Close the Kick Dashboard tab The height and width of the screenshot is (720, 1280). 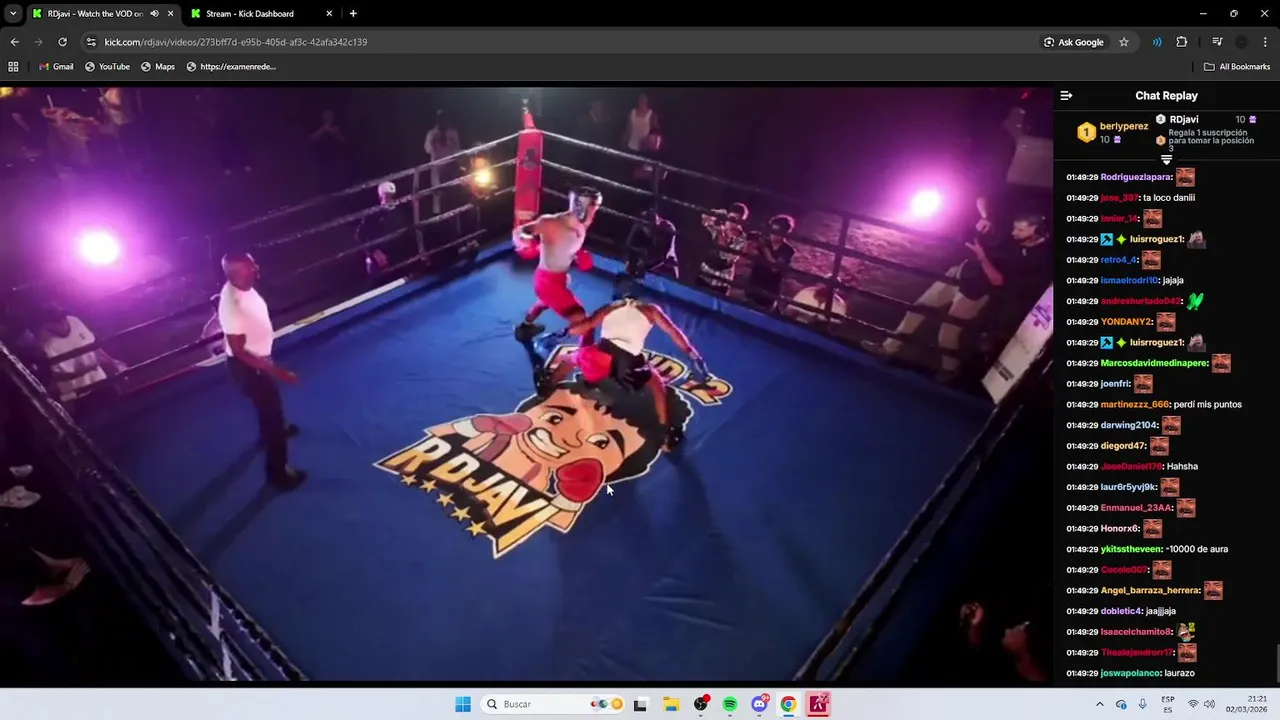tap(328, 14)
